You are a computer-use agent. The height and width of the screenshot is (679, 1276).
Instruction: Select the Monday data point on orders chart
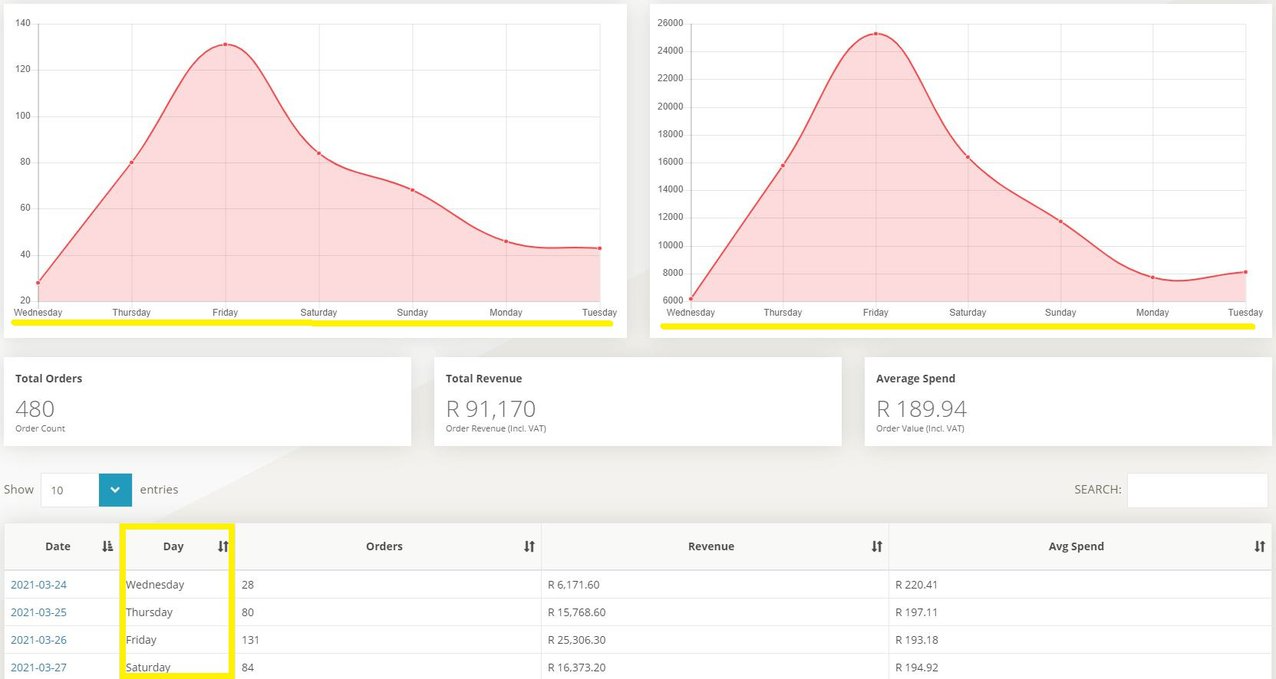point(506,241)
